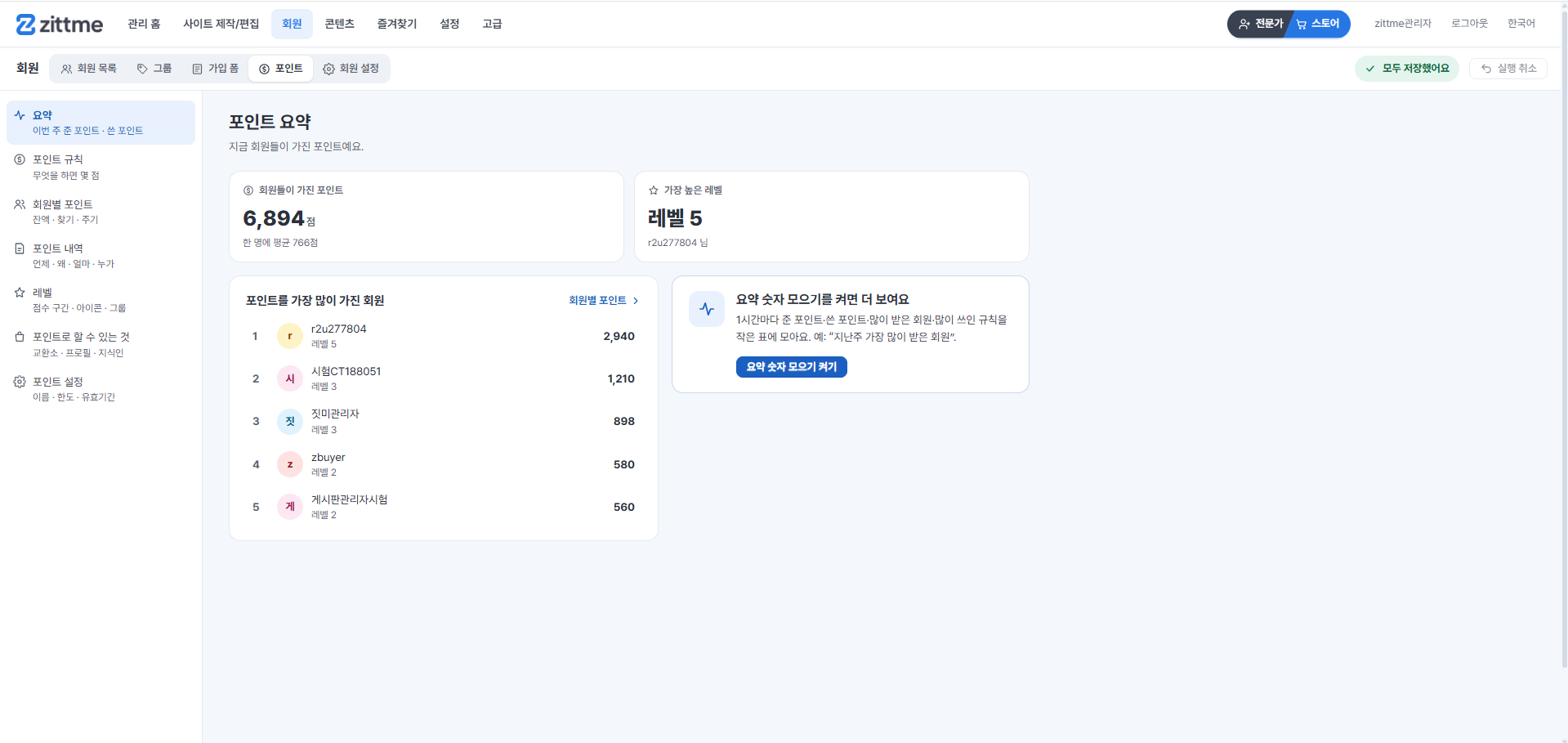Click the 회원별 포인트 people icon
Image resolution: width=1568 pixels, height=743 pixels.
[x=20, y=204]
